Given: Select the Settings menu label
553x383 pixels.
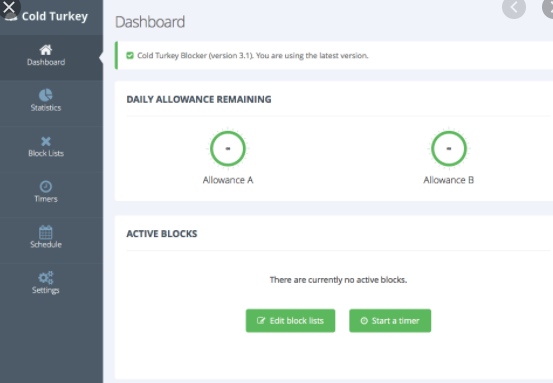Looking at the screenshot, I should tap(46, 290).
